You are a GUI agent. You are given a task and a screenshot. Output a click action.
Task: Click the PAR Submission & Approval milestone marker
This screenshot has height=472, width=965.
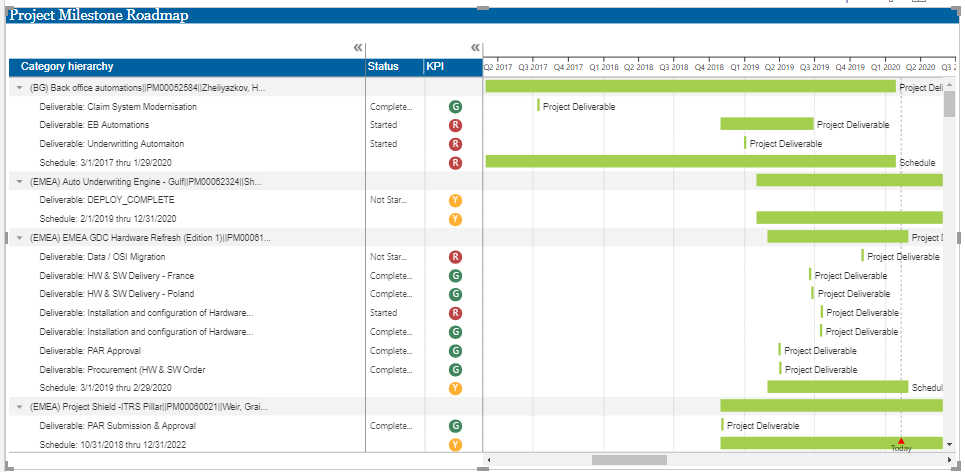point(723,425)
